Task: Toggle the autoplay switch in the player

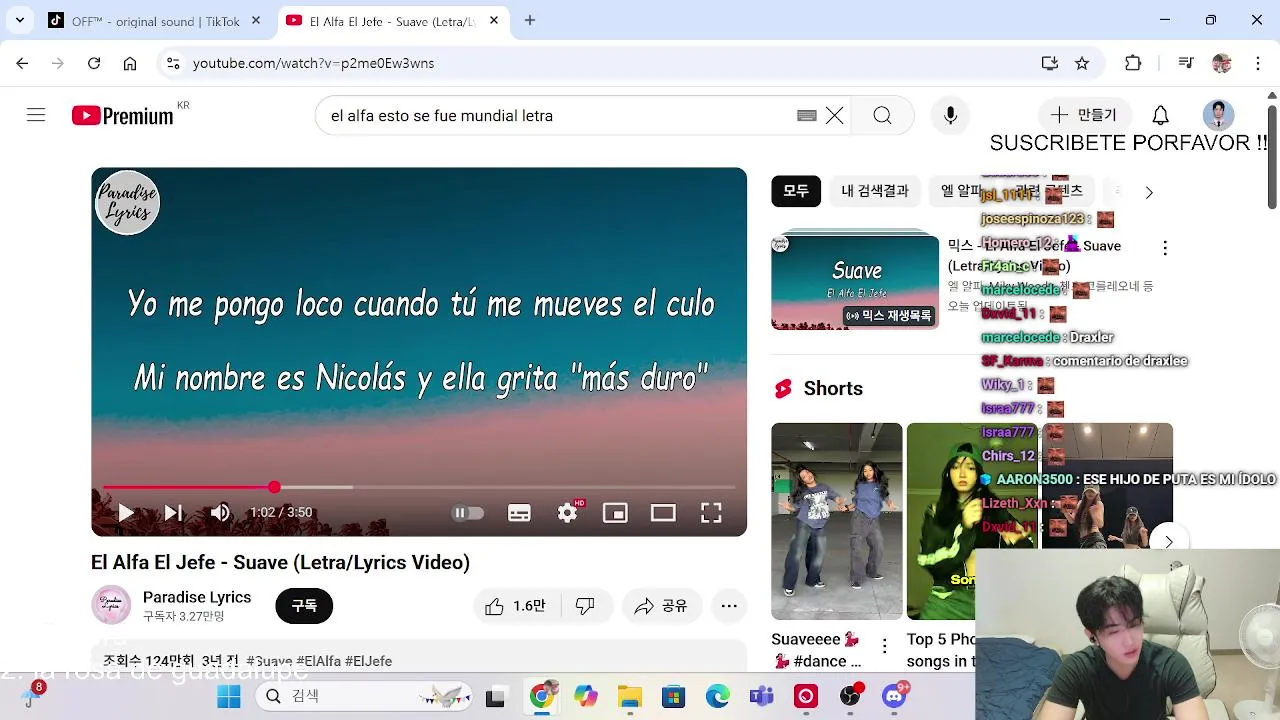Action: click(467, 513)
